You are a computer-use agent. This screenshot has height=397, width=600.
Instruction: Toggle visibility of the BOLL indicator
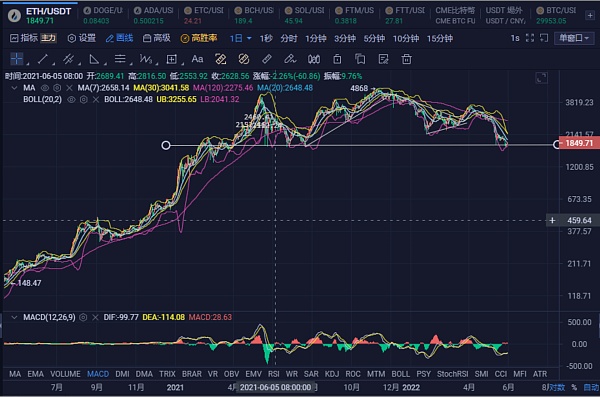(x=71, y=100)
